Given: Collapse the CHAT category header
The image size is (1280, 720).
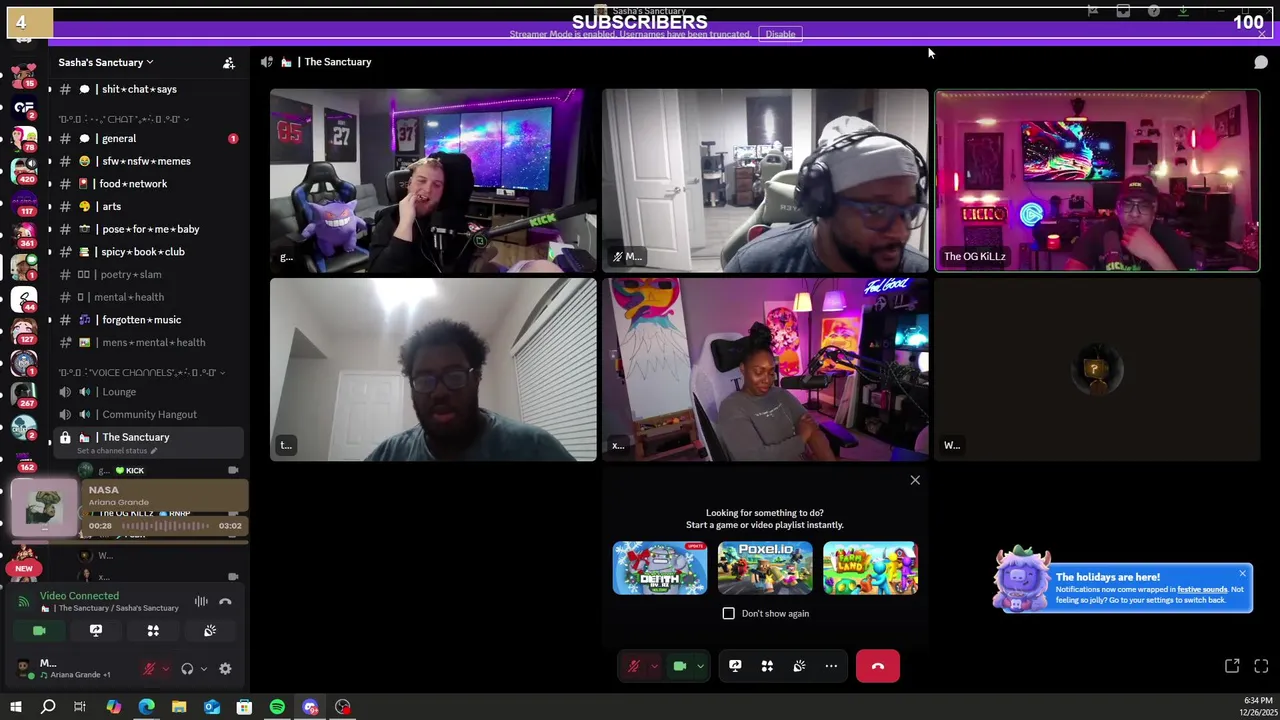Looking at the screenshot, I should point(124,119).
